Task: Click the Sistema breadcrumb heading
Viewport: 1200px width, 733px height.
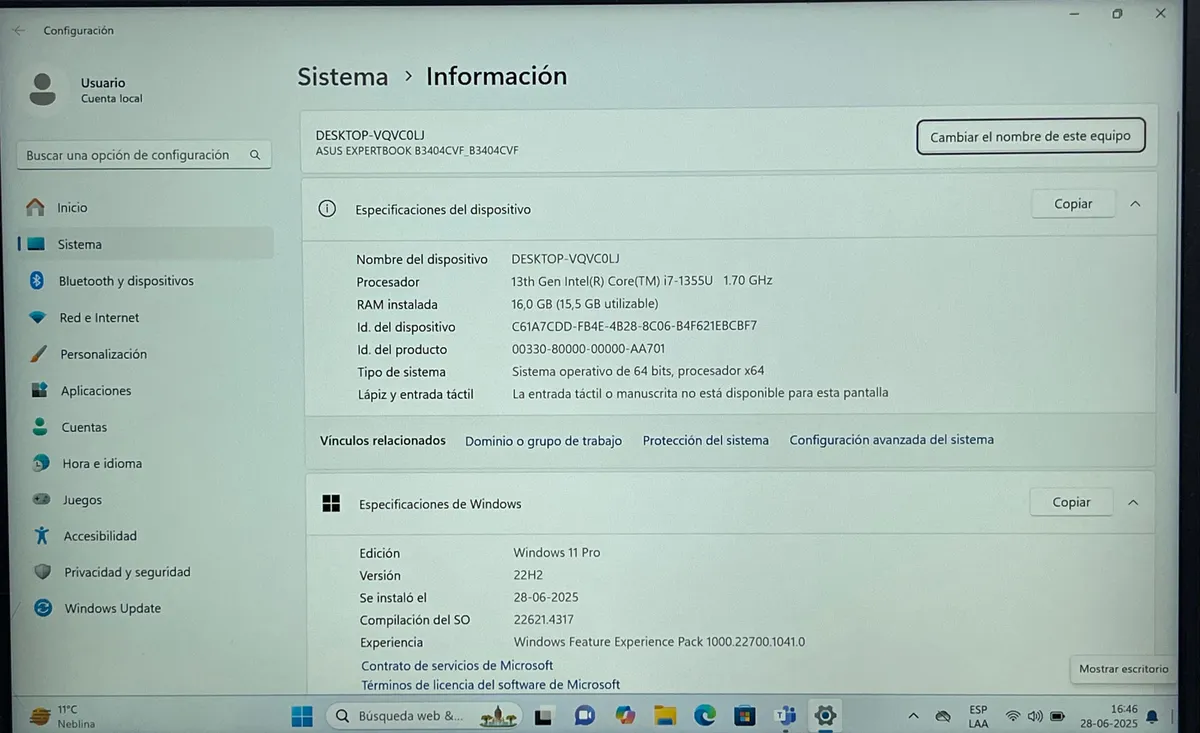Action: pyautogui.click(x=343, y=77)
